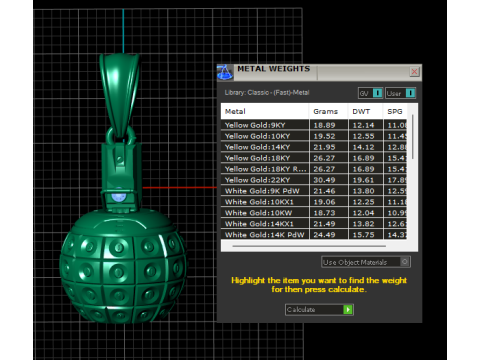
Task: Select the White Gold:14K PdW row
Action: [314, 235]
